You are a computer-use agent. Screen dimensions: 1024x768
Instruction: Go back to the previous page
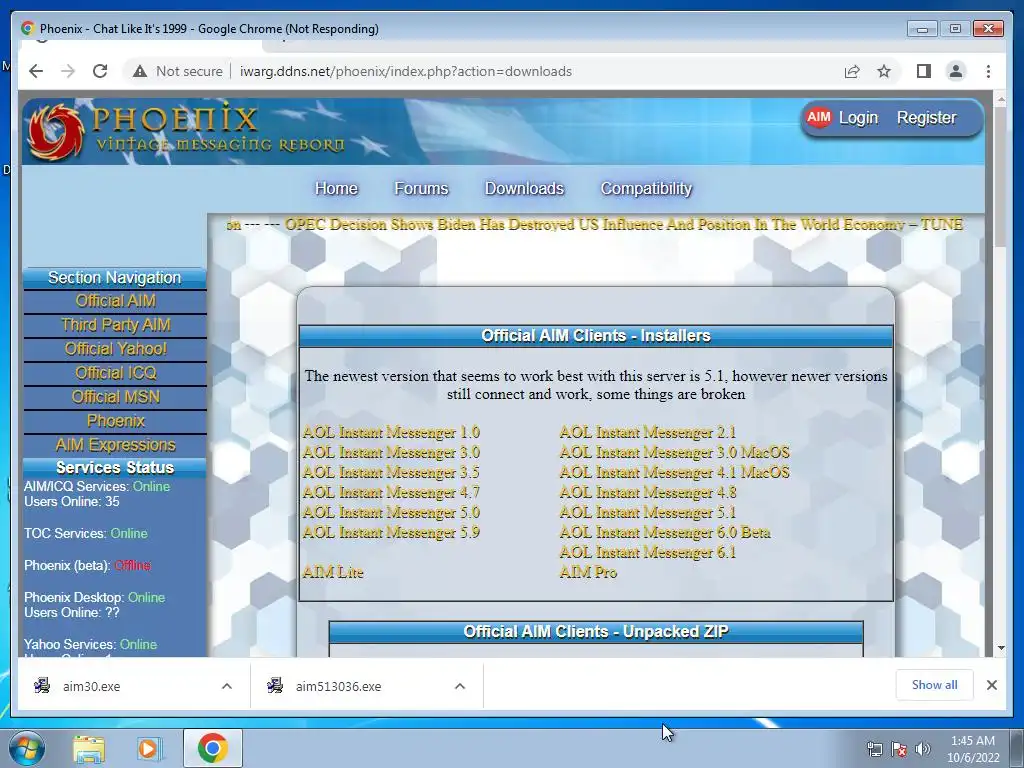pos(36,71)
